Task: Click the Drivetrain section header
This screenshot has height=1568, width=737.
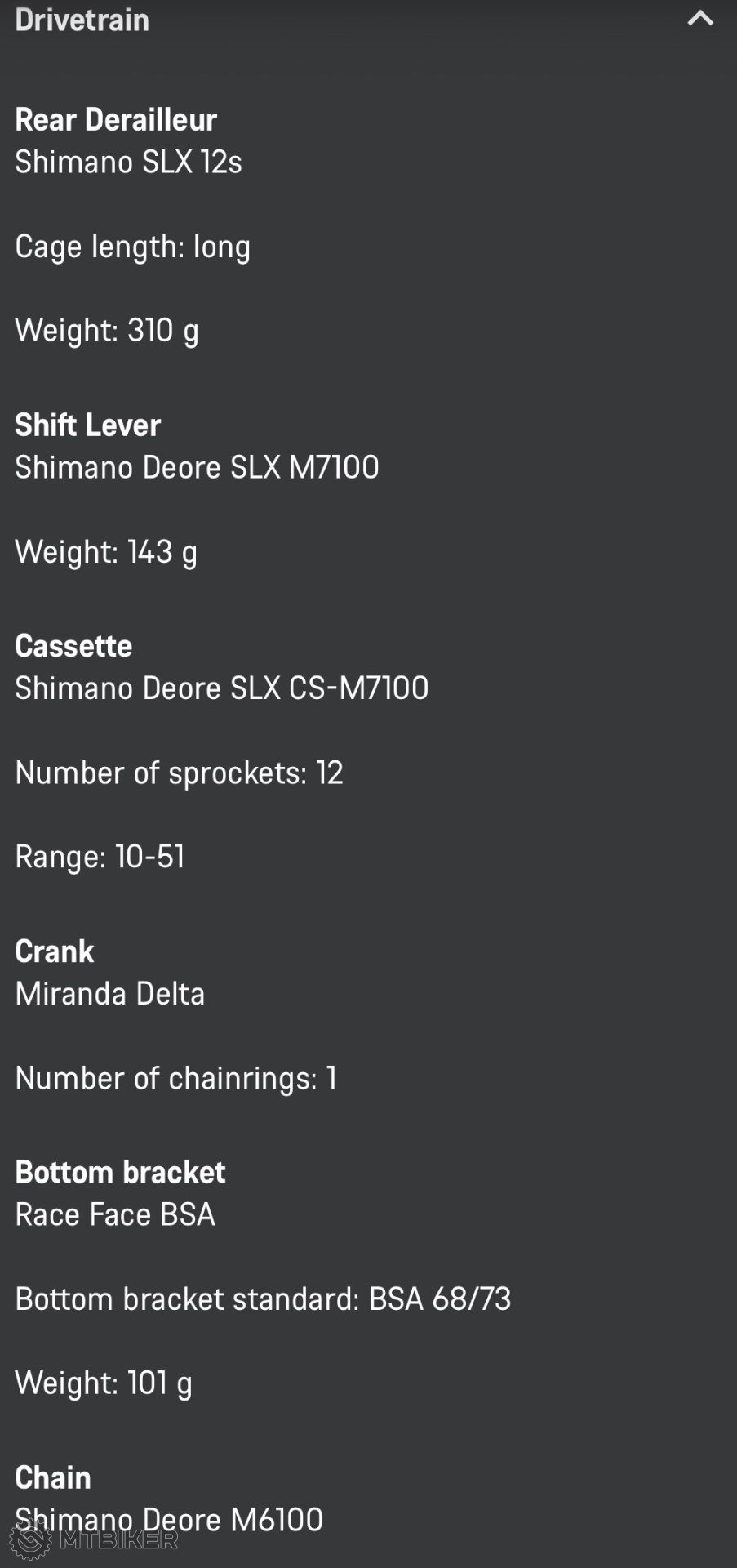Action: 82,20
